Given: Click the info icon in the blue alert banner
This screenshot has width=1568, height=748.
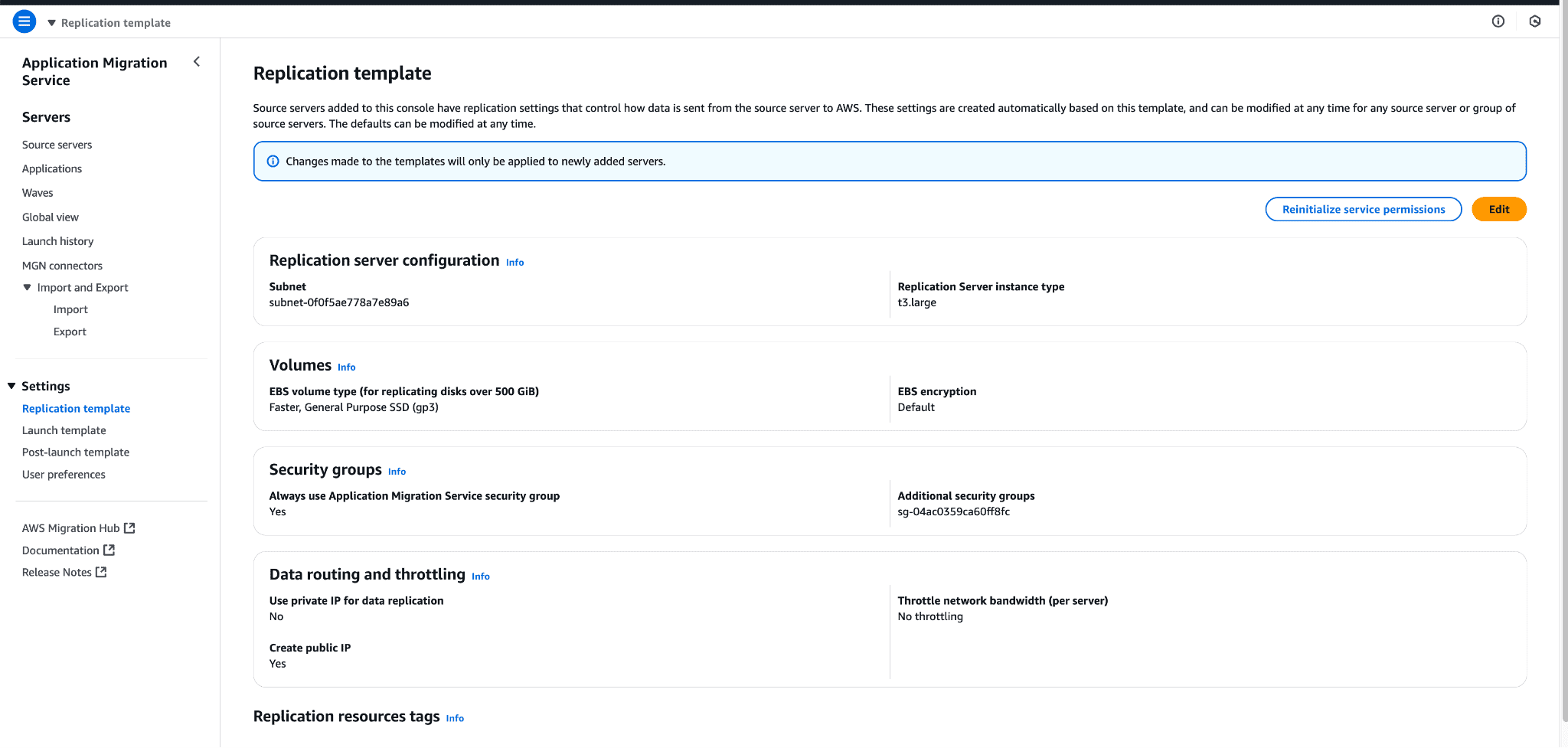Looking at the screenshot, I should coord(273,162).
